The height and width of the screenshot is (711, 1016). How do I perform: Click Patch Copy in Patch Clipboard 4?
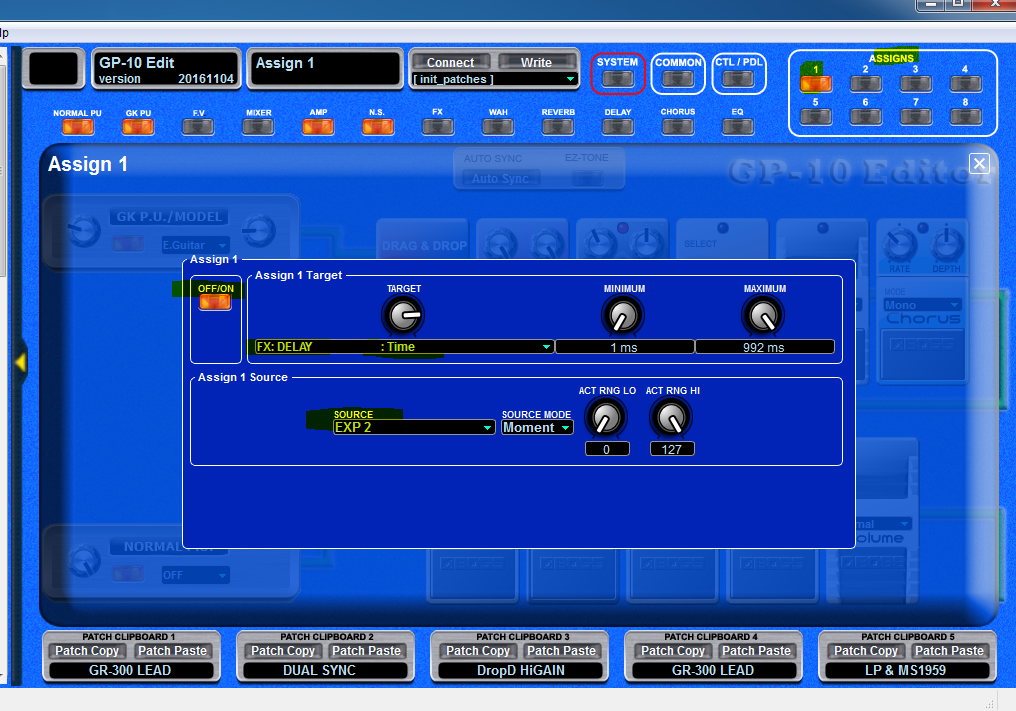coord(673,651)
